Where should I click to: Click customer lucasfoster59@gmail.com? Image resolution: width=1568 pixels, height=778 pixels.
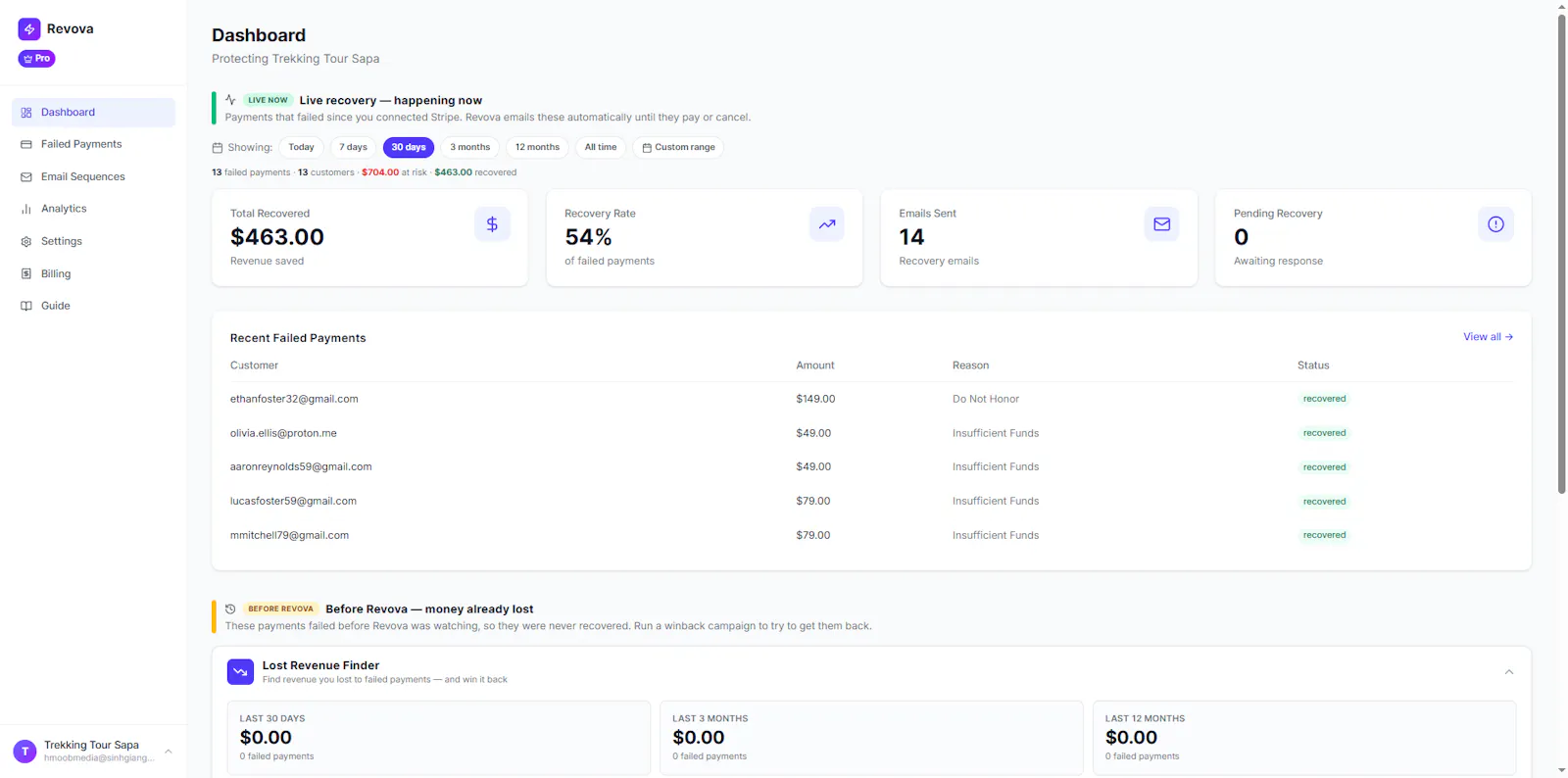coord(293,502)
